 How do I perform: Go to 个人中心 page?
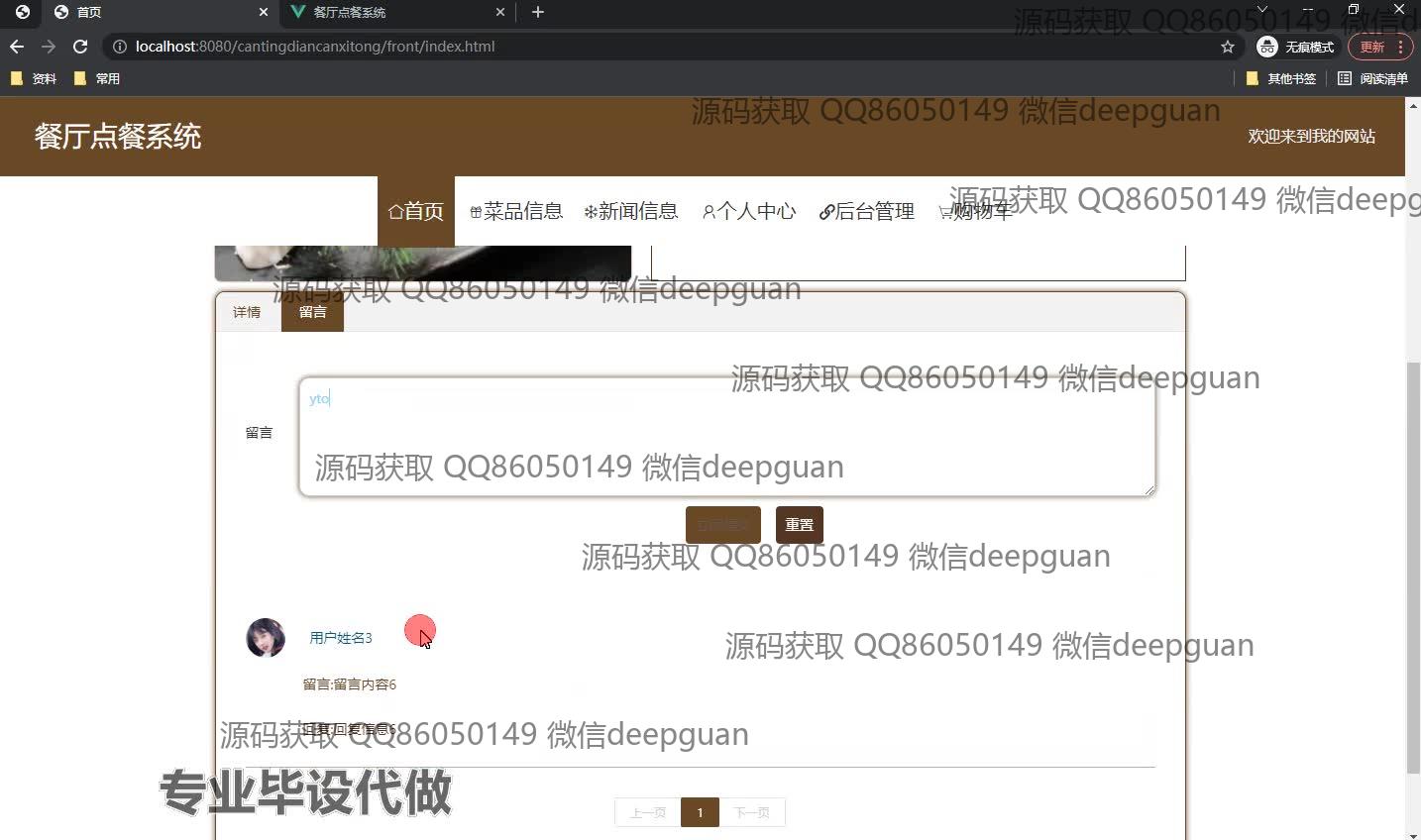click(749, 211)
